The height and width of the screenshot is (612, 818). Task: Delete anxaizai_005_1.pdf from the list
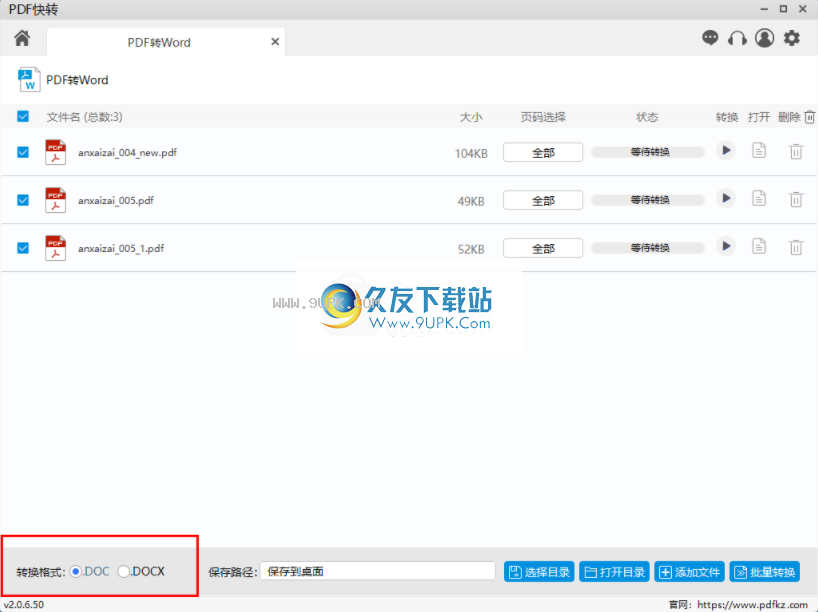[796, 247]
